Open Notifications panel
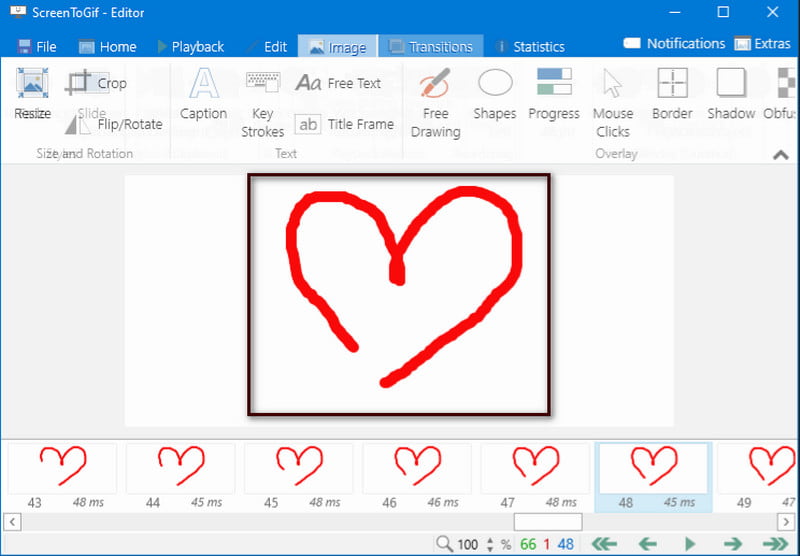Screen dimensions: 800x556 pos(674,44)
